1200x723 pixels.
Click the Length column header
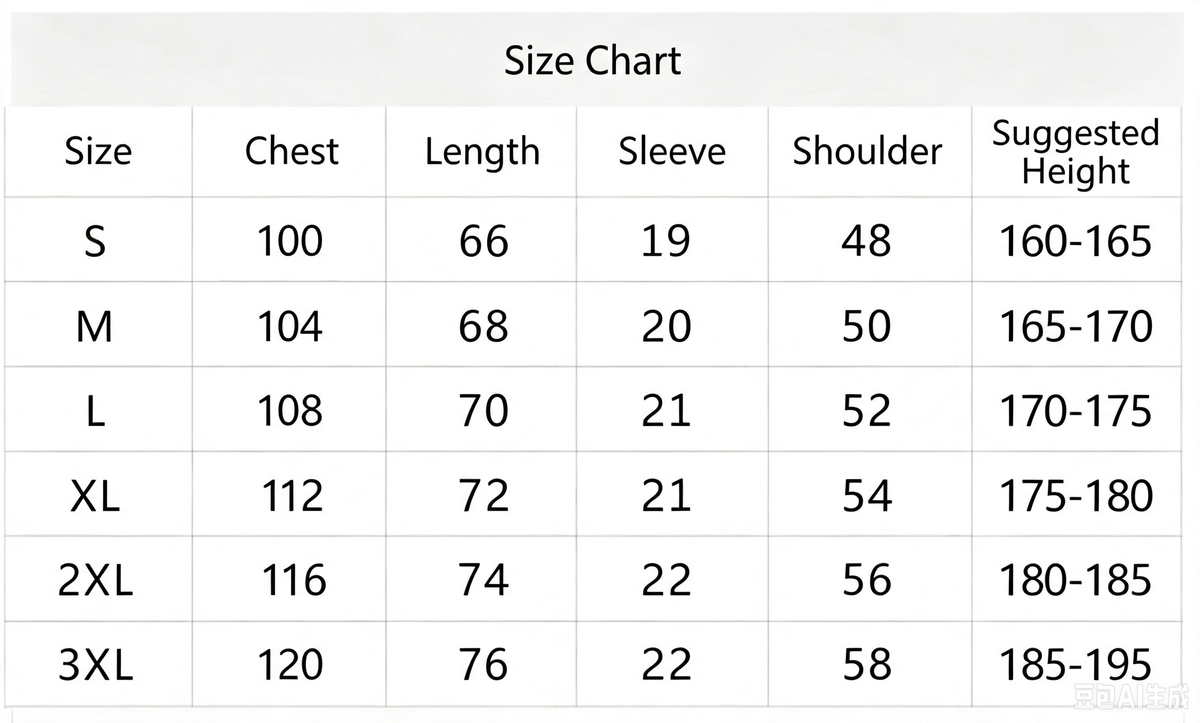(x=482, y=153)
